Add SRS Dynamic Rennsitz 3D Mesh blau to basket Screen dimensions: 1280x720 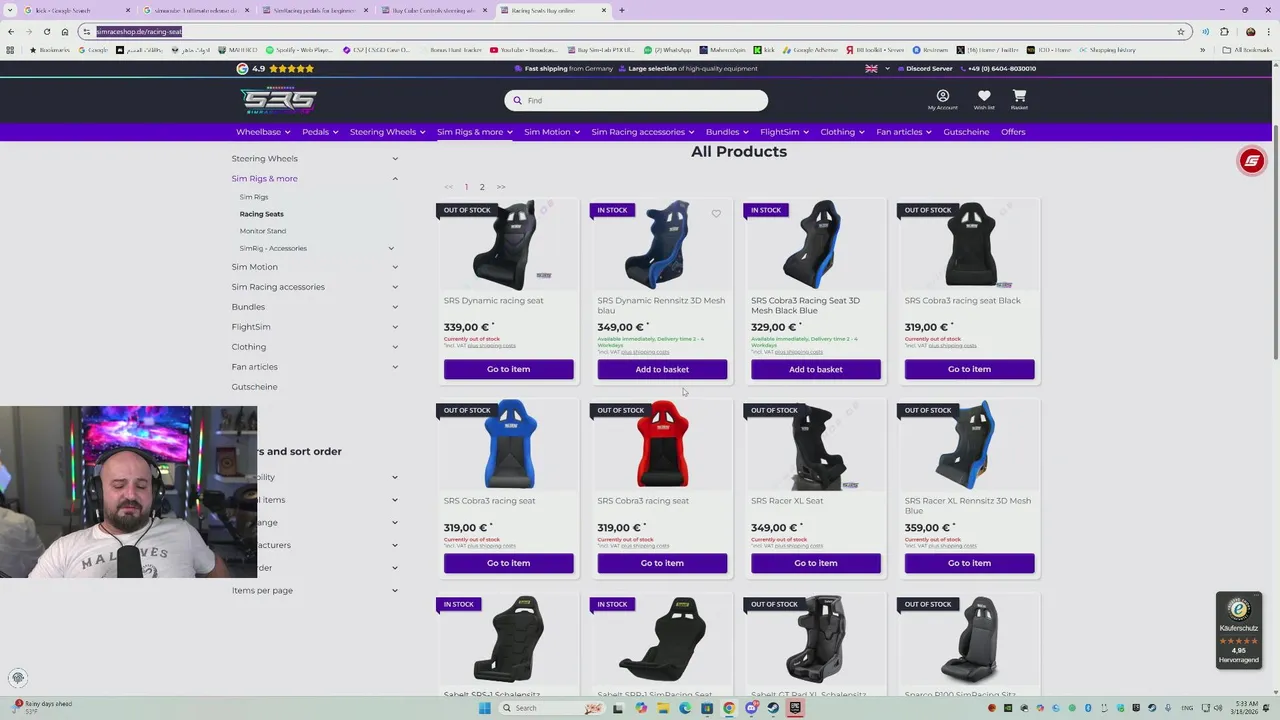pos(662,369)
